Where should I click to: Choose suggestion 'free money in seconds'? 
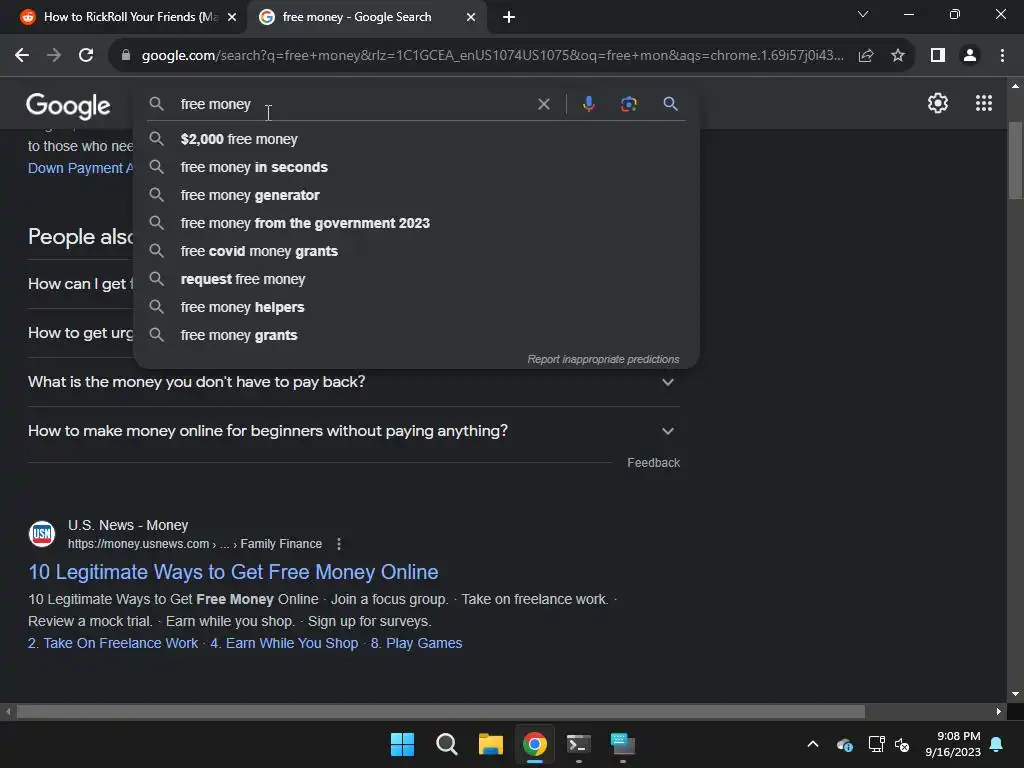click(x=417, y=167)
